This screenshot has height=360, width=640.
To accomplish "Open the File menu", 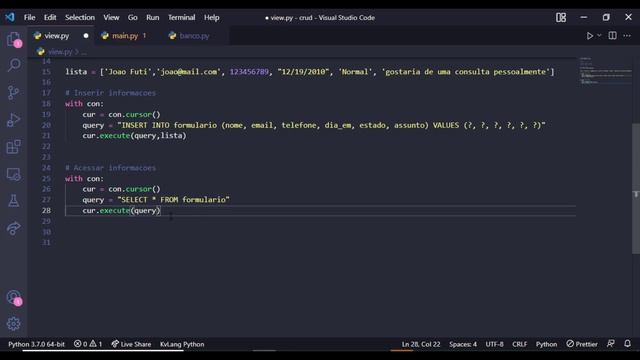I will 29,18.
